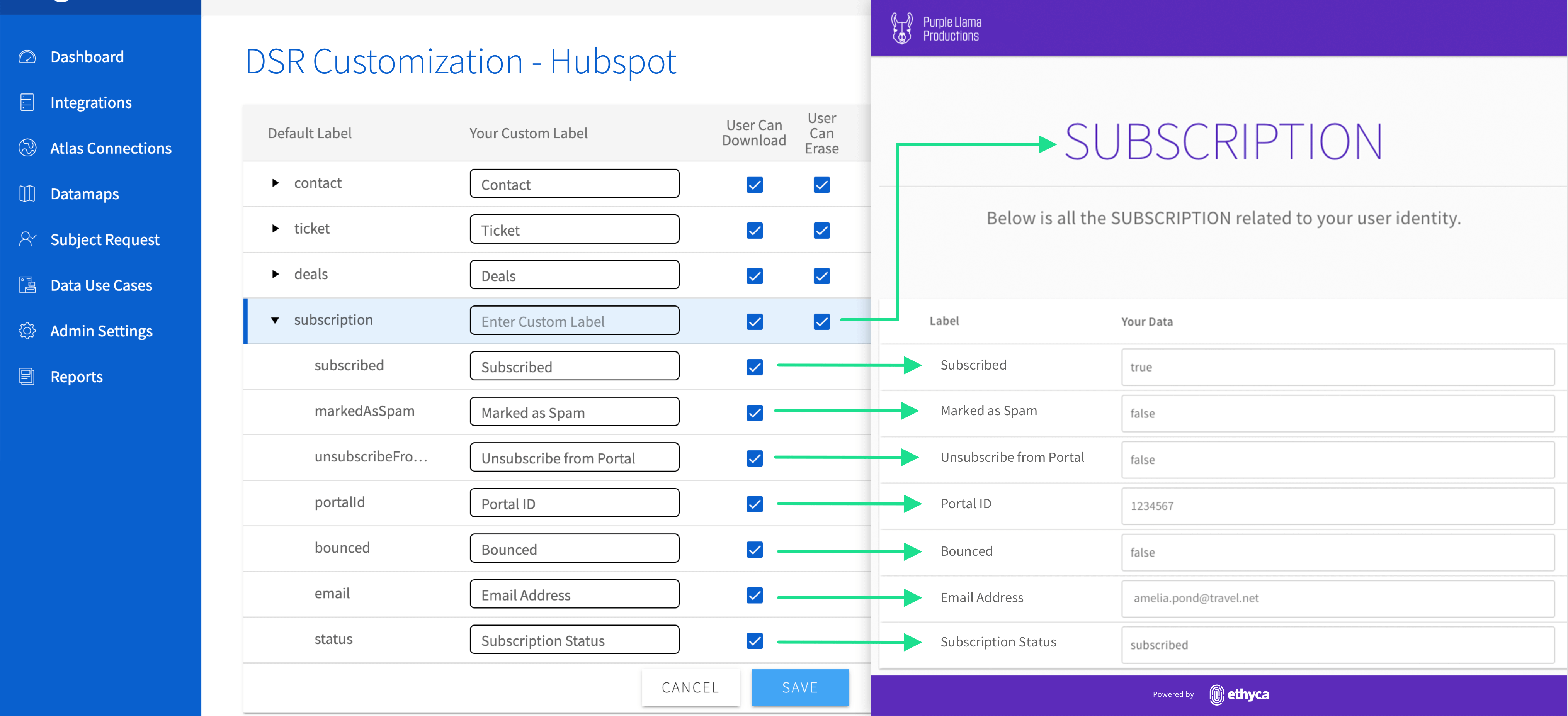Expand the ticket row arrow

point(275,229)
